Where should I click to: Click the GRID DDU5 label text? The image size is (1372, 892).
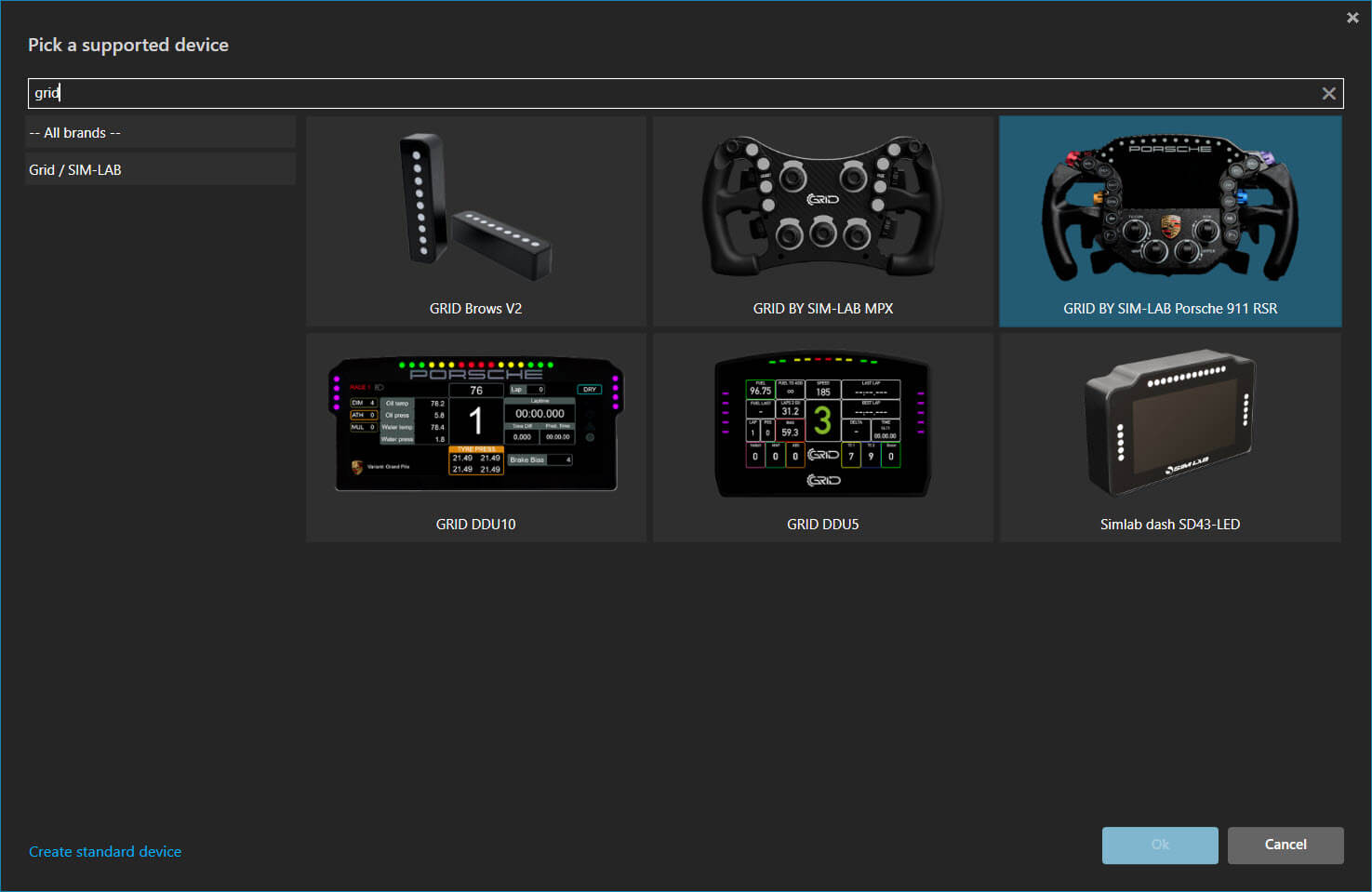(x=822, y=524)
